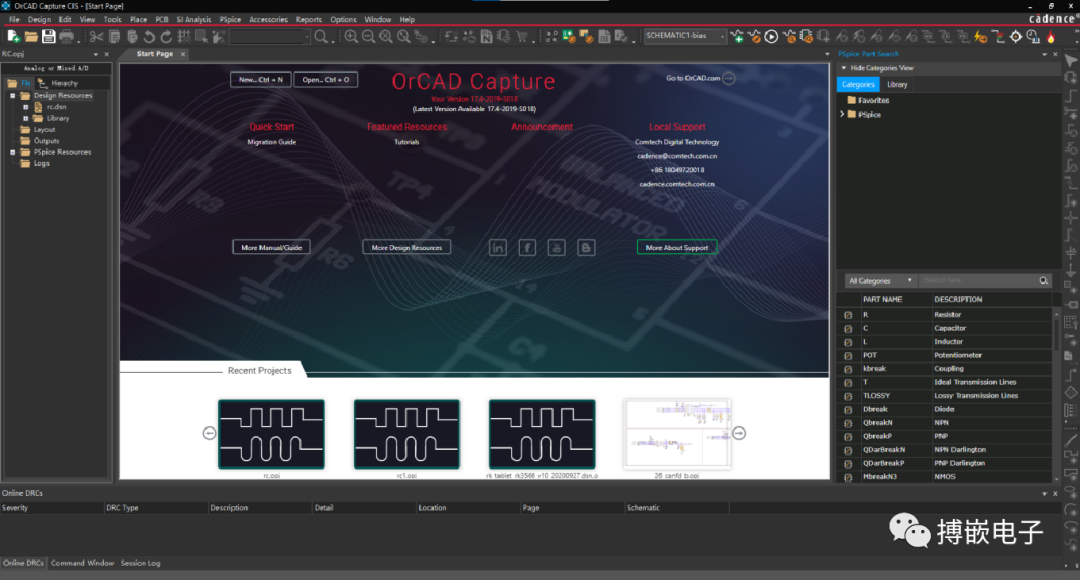The width and height of the screenshot is (1080, 580).
Task: Select the arrow tool in right toolbar
Action: (x=1071, y=61)
